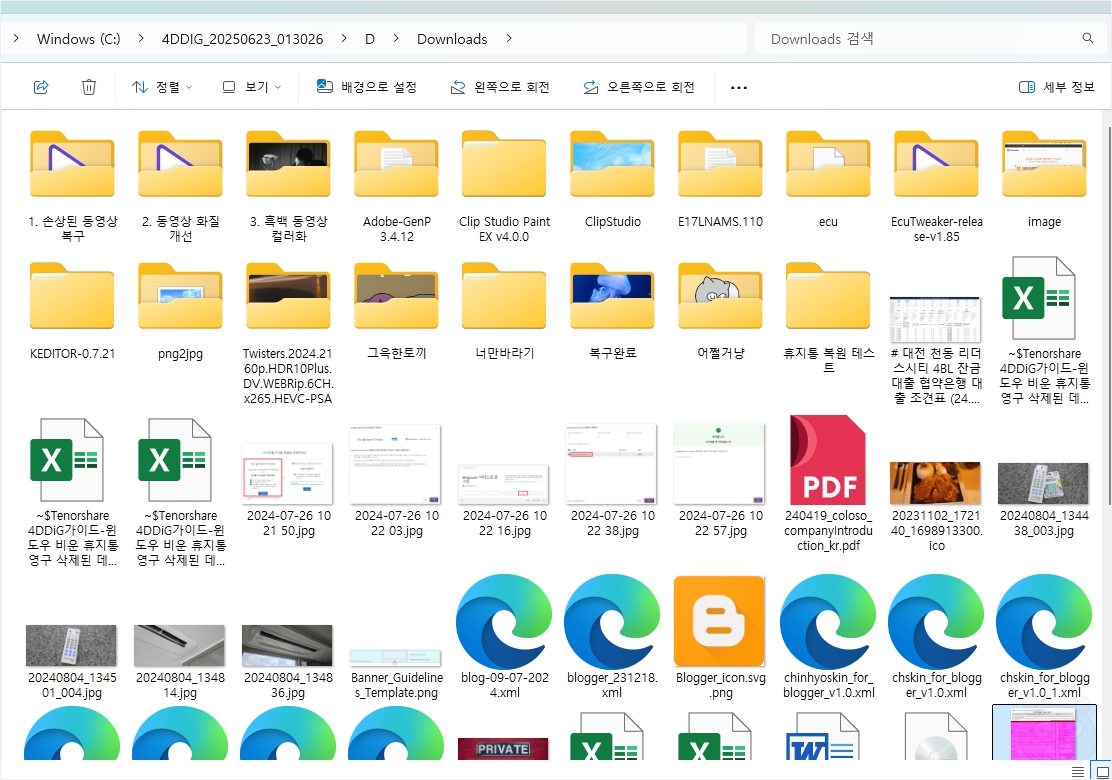Select # 대전 천동 리더스시티 spreadsheet thumbnail
The image size is (1112, 780).
tap(936, 320)
